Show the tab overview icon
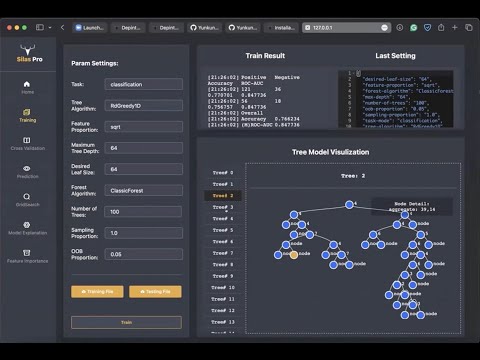Viewport: 480px width, 360px height. coord(469,28)
